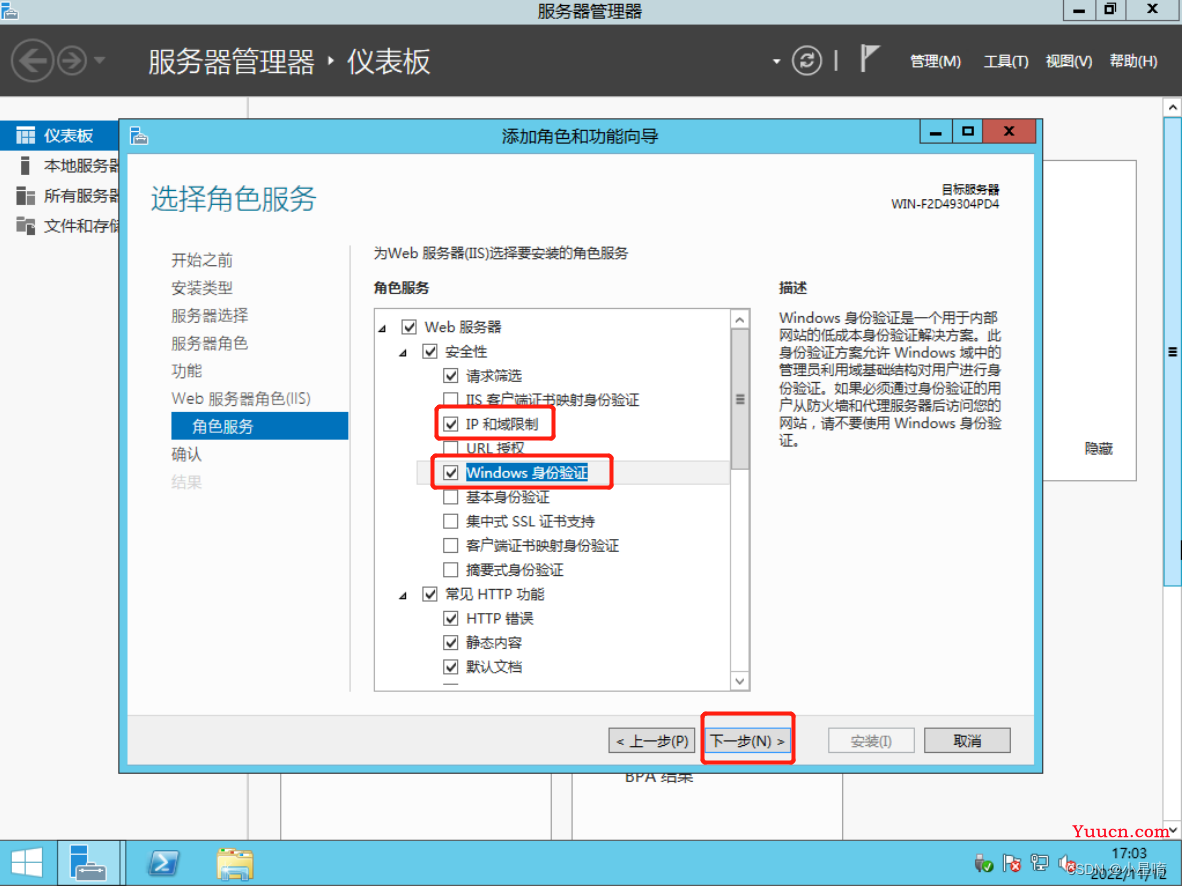The width and height of the screenshot is (1182, 886).
Task: Click 服务器管理器 in the breadcrumb header
Action: (x=231, y=61)
